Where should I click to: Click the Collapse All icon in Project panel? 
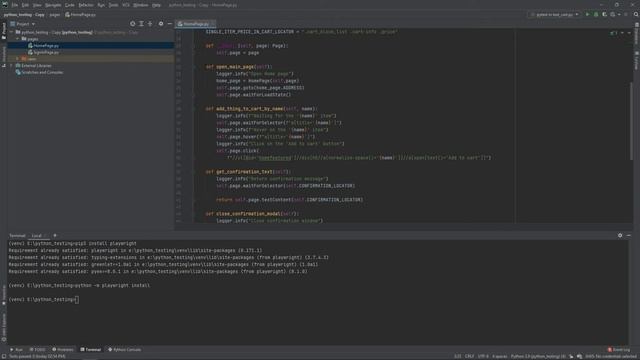150,24
